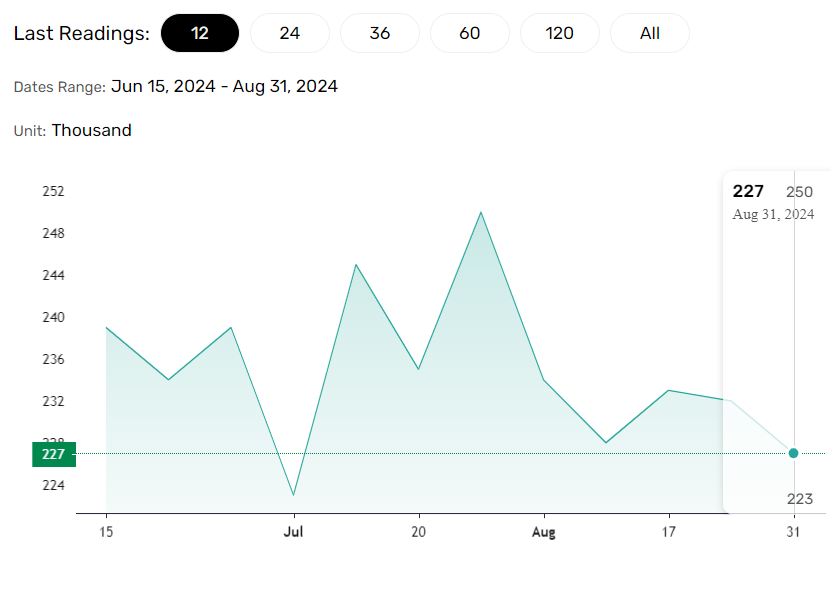Click the Unit label
This screenshot has width=831, height=600.
[x=30, y=131]
